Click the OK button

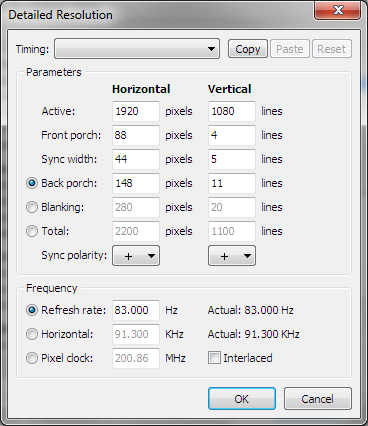242,399
